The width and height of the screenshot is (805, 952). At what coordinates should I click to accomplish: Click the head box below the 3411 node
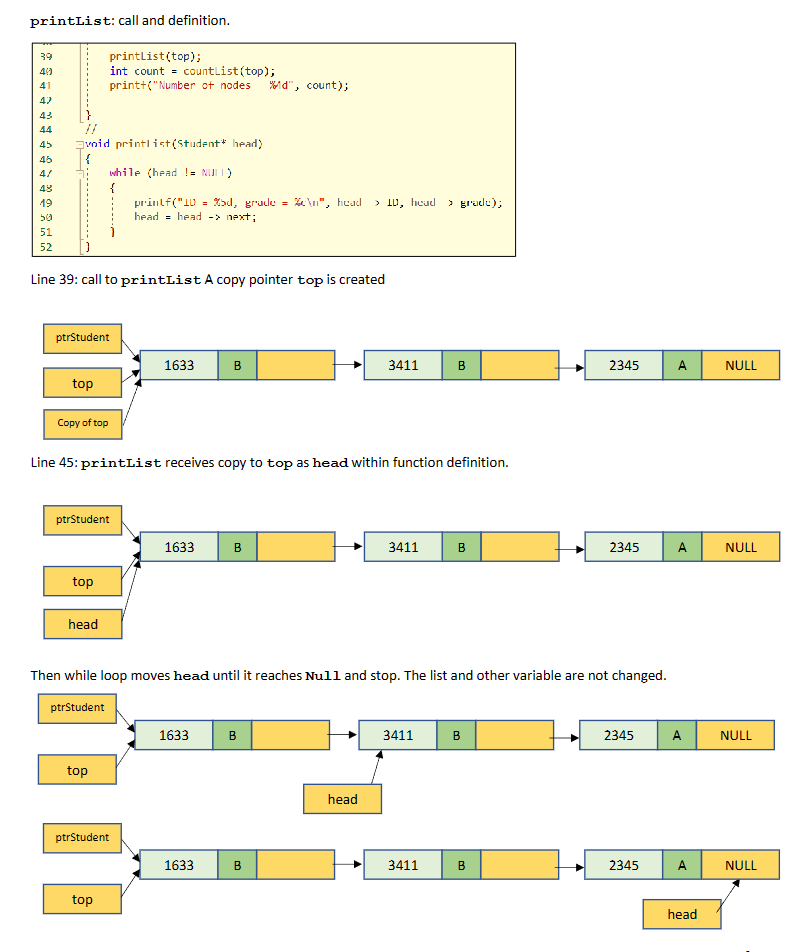pos(342,798)
